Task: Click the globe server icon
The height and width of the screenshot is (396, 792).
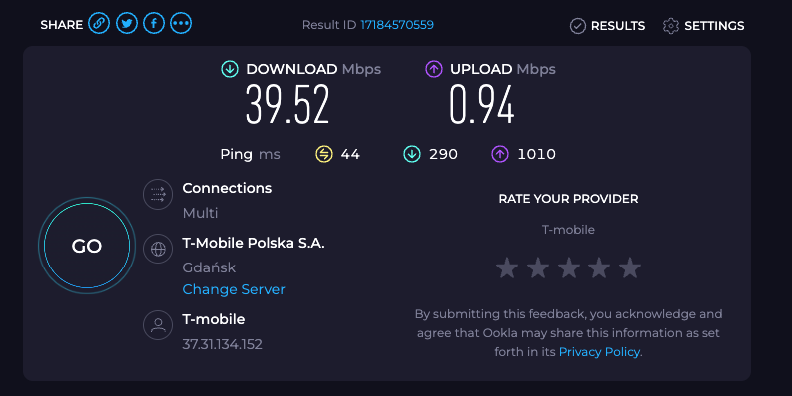Action: (x=158, y=249)
